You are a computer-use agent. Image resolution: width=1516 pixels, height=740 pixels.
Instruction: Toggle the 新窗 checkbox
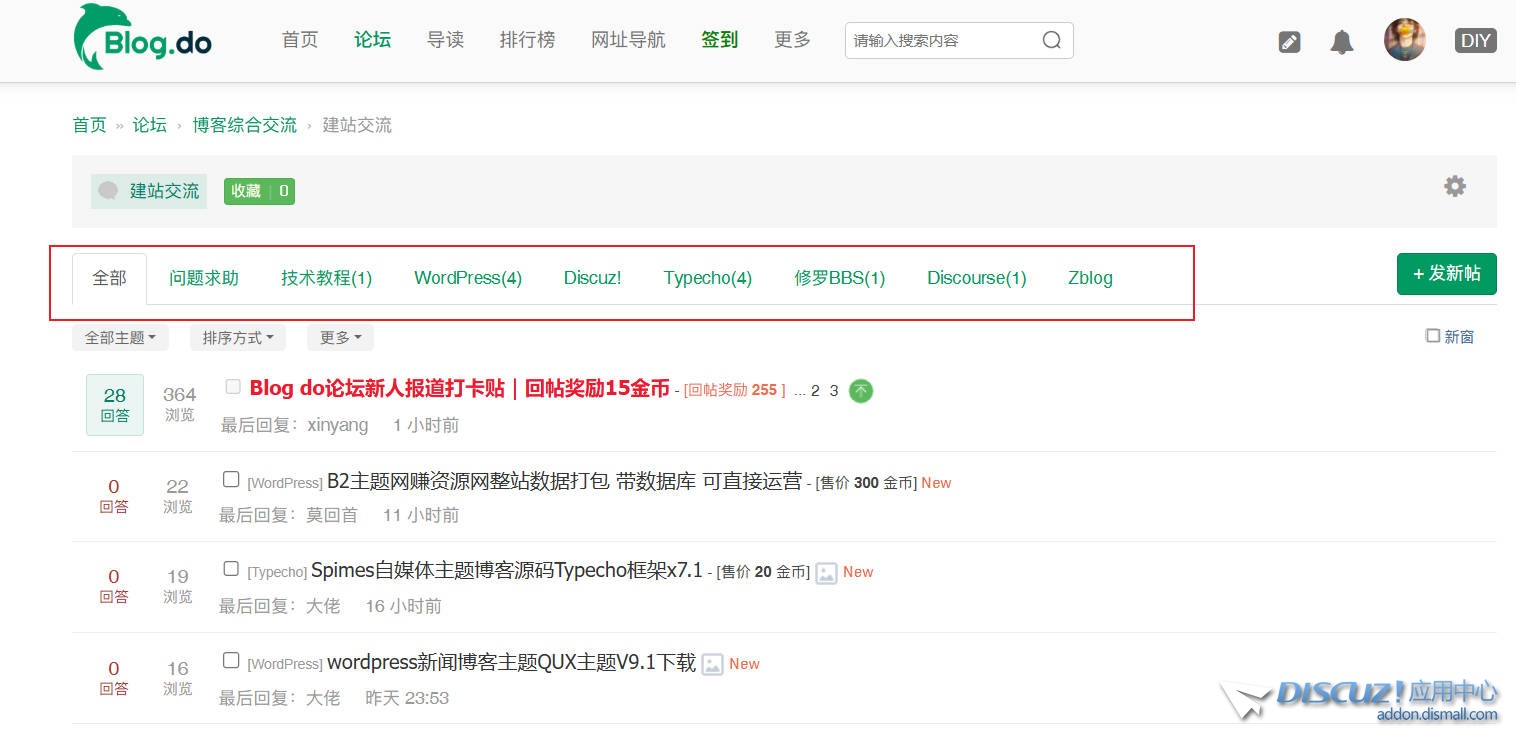(x=1432, y=336)
